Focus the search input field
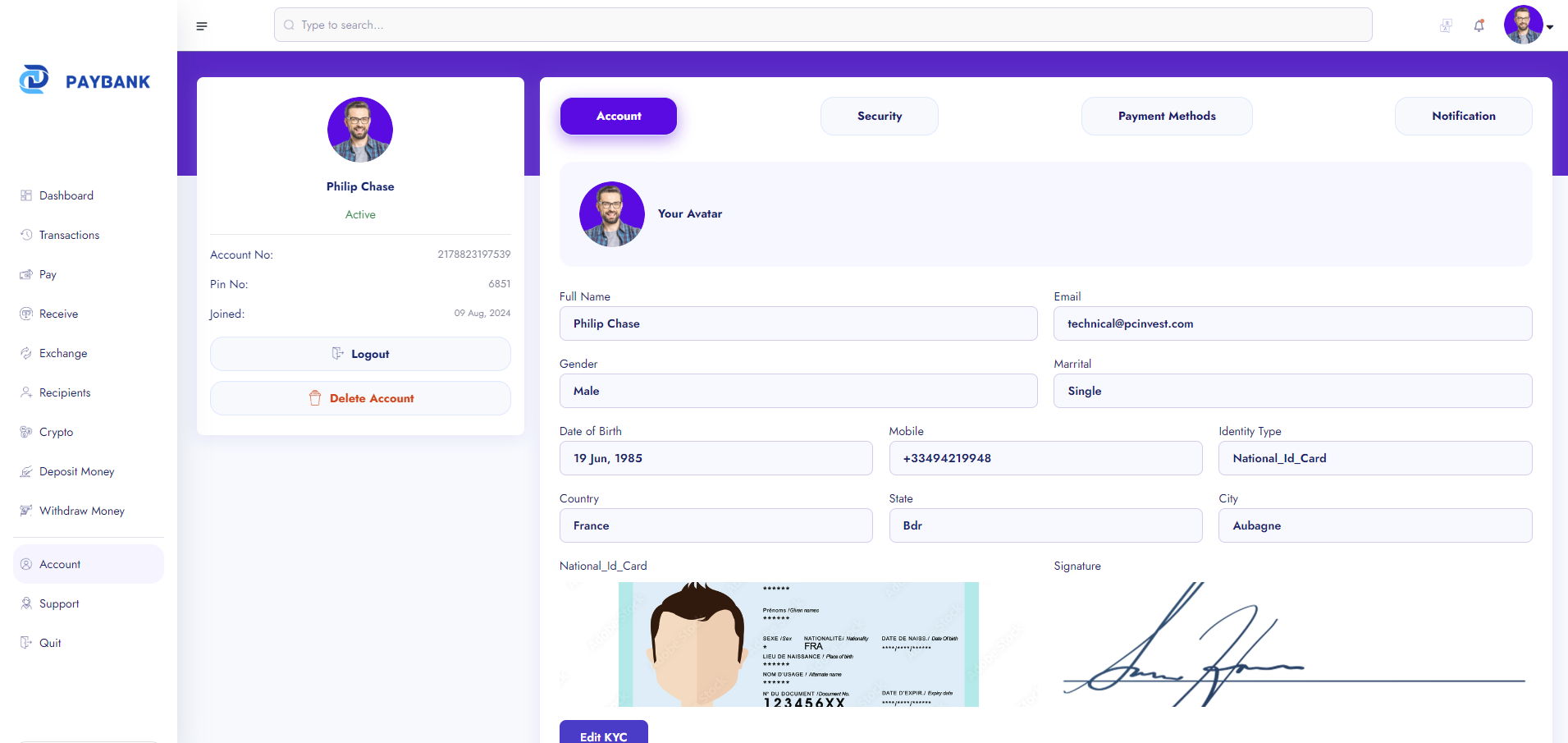The height and width of the screenshot is (743, 1568). [x=822, y=25]
